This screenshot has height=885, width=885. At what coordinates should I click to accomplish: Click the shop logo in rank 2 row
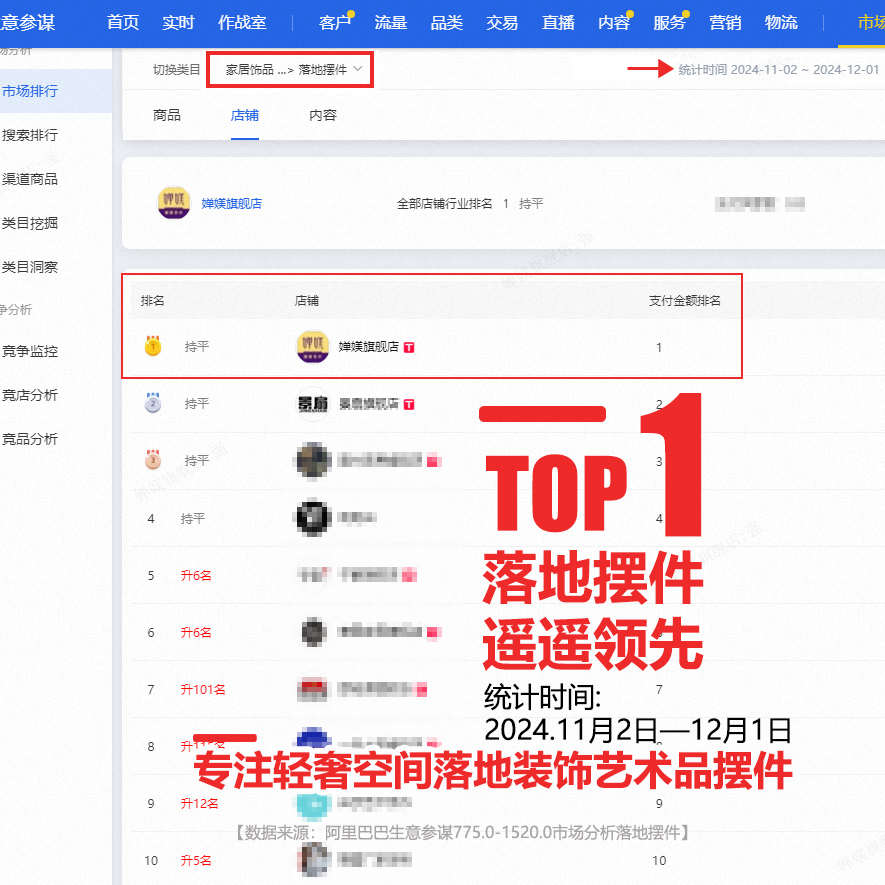313,404
